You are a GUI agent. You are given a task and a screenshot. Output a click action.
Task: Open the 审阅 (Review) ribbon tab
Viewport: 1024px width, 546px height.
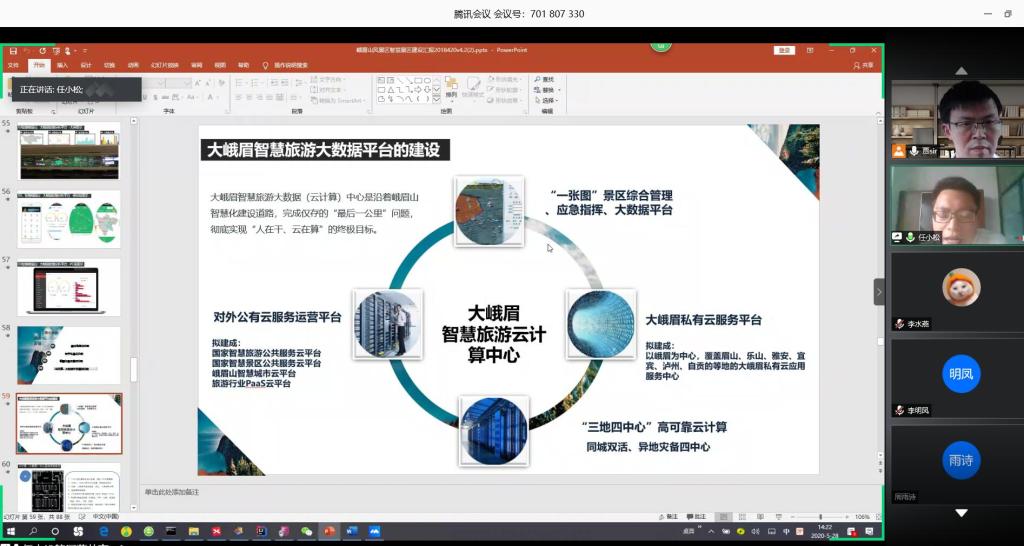pos(197,65)
